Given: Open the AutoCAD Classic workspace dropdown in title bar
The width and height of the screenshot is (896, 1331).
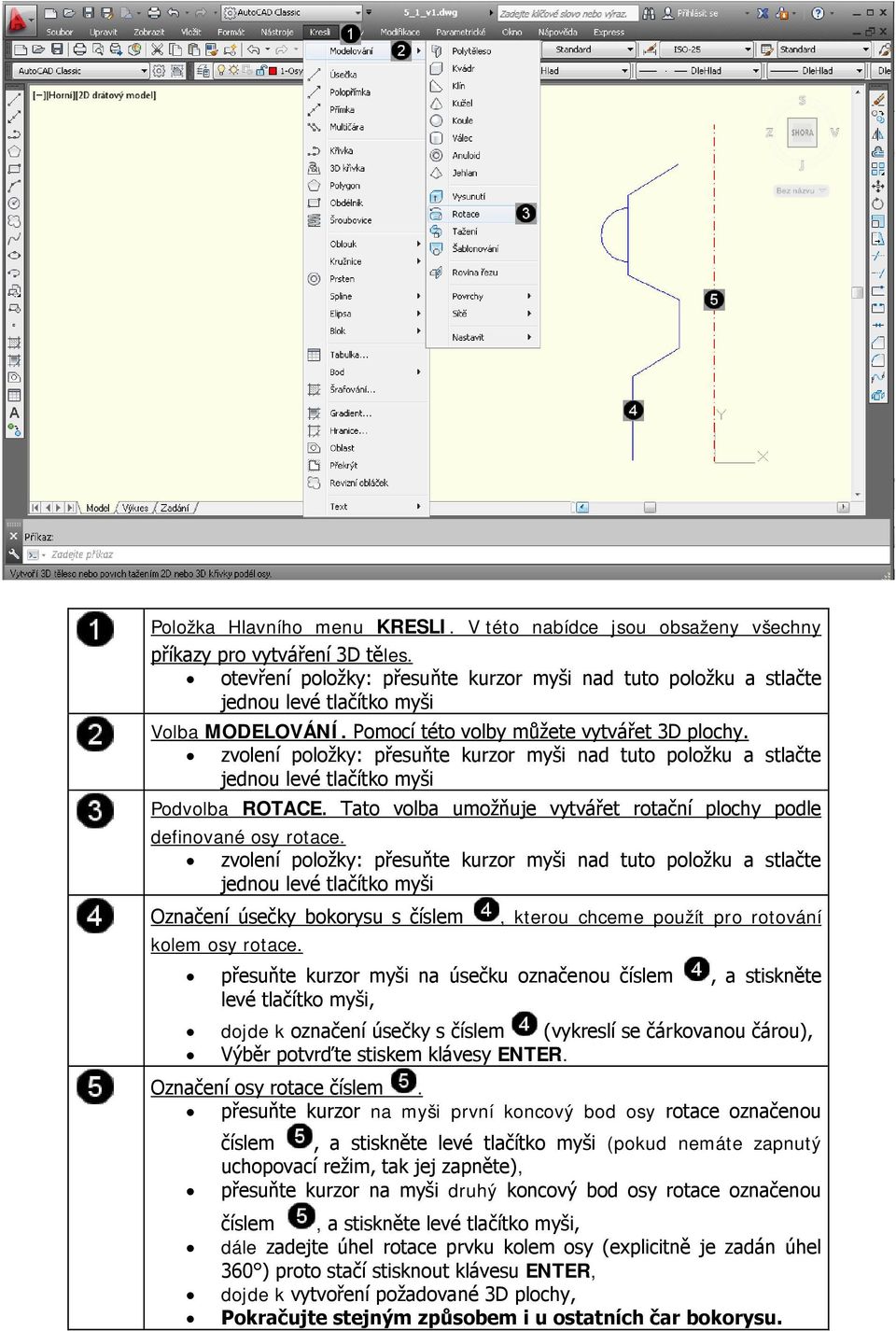Looking at the screenshot, I should [291, 13].
